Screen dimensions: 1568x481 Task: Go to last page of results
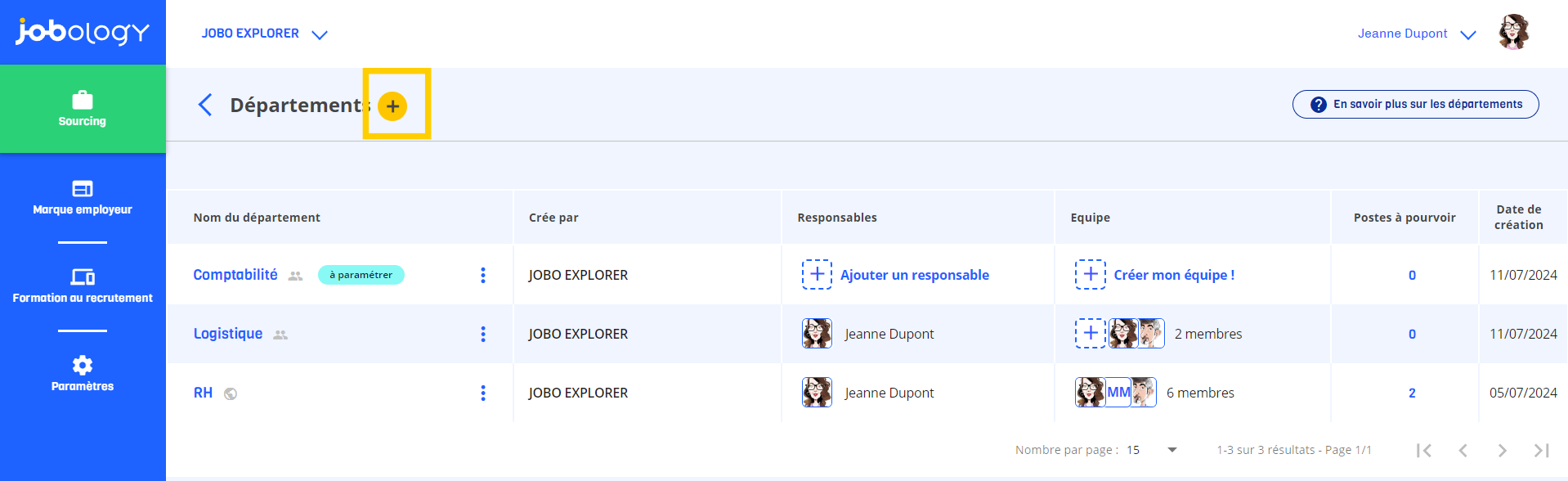[1542, 450]
